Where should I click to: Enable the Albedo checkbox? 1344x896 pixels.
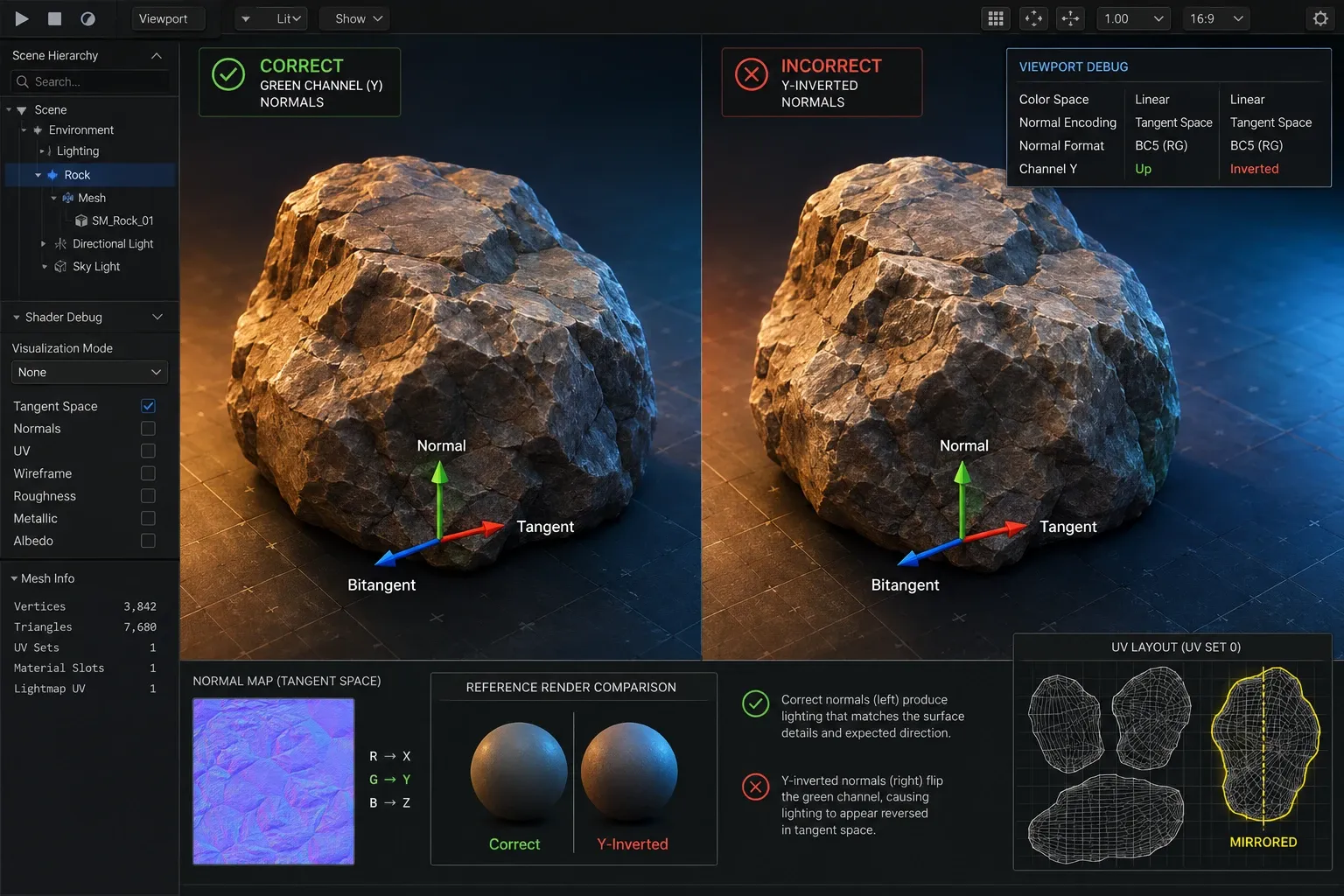click(x=148, y=541)
